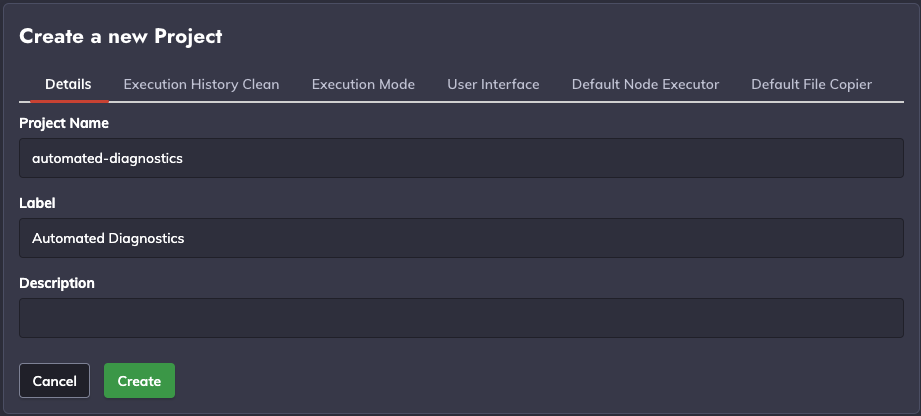Click the Project Name field label
921x416 pixels.
(64, 123)
